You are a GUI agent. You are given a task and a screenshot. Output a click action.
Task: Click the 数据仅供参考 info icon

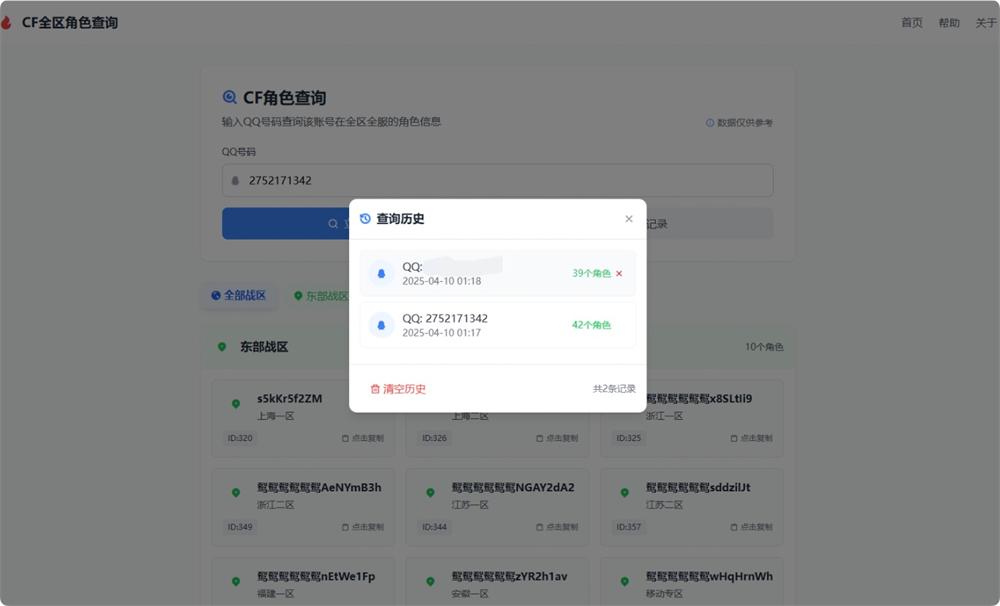click(x=710, y=122)
